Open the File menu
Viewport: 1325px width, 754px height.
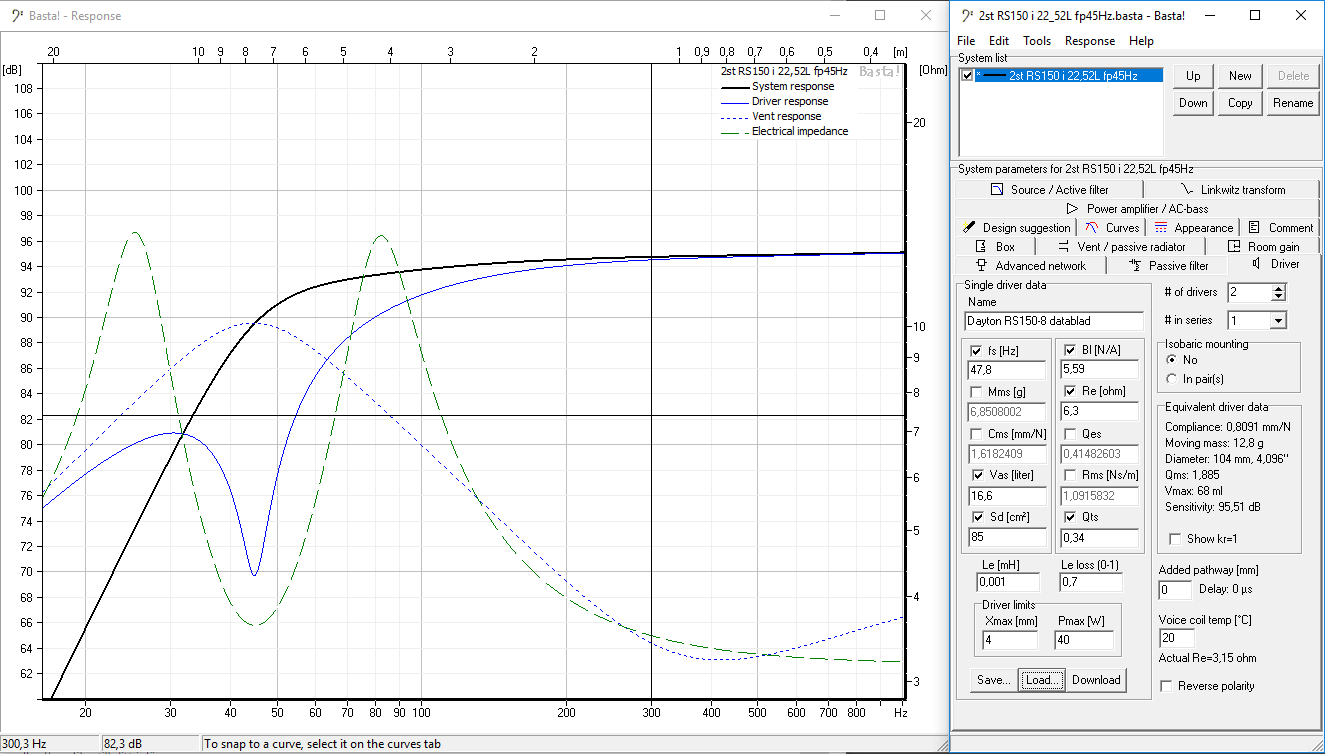click(x=966, y=41)
